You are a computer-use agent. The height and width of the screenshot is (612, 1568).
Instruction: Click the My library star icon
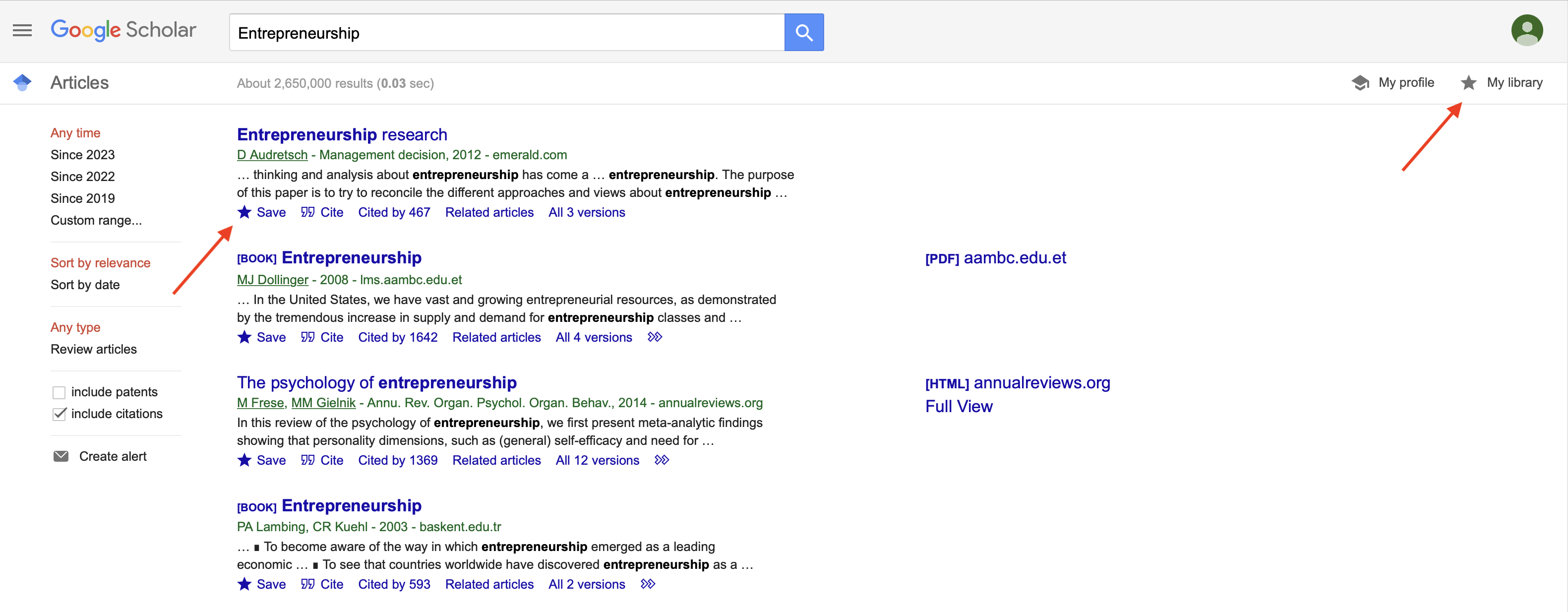click(1468, 83)
